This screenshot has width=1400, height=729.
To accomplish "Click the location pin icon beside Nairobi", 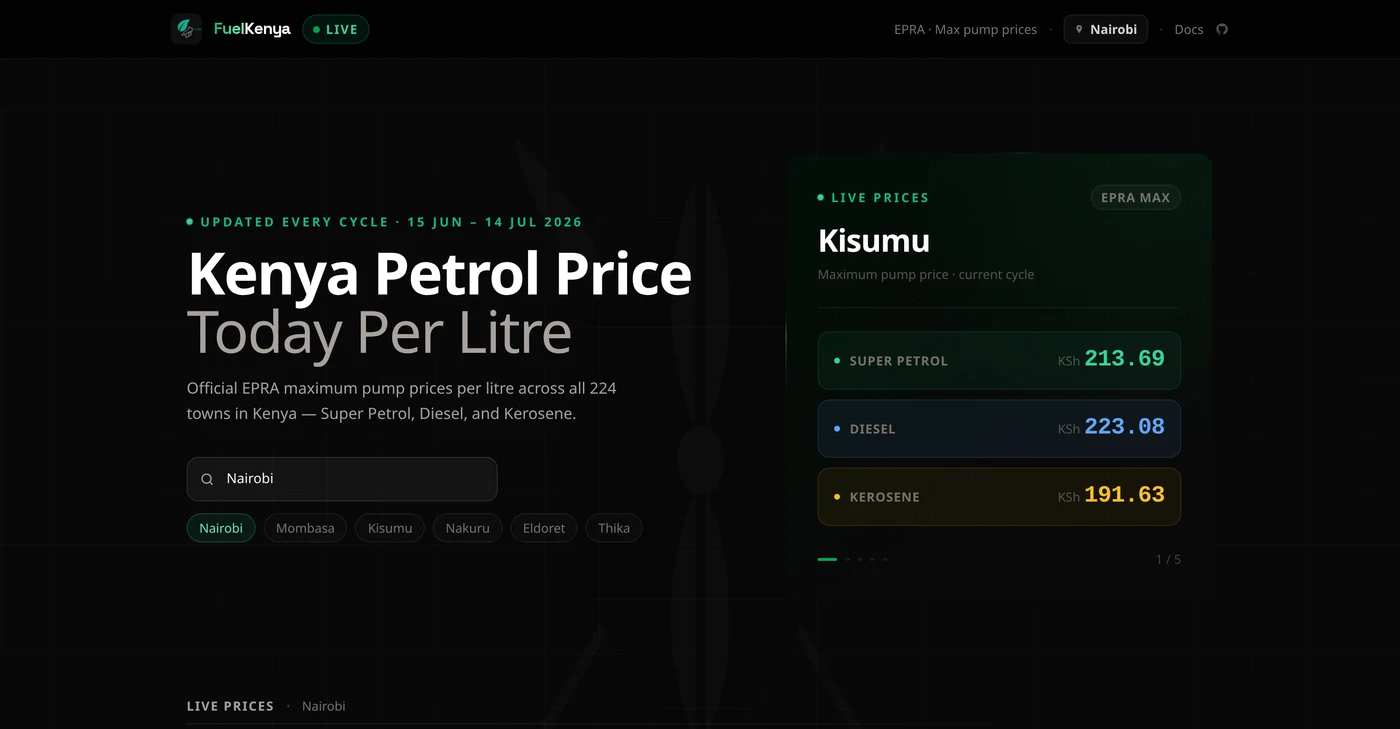I will click(x=1079, y=29).
